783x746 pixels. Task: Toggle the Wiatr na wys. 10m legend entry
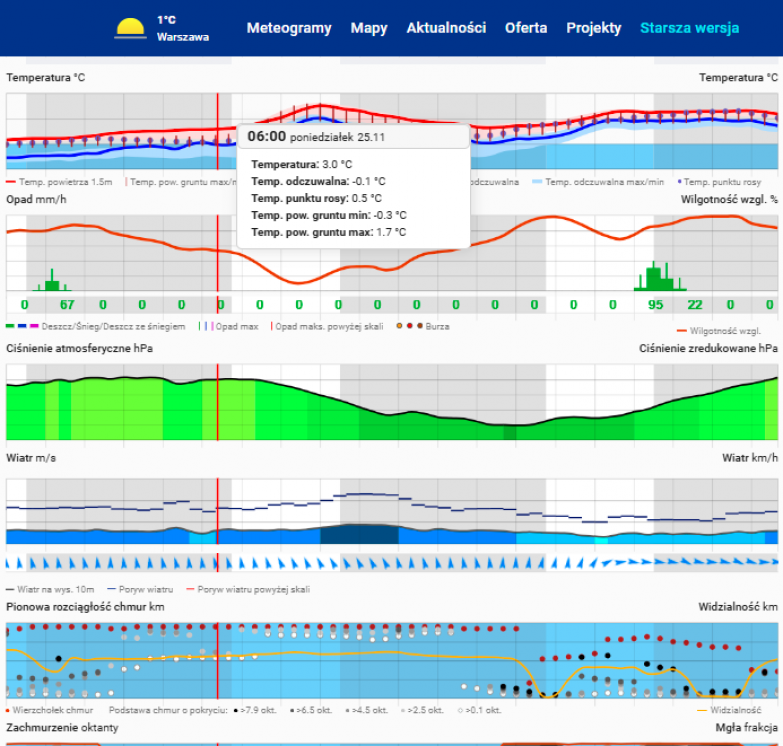point(50,590)
